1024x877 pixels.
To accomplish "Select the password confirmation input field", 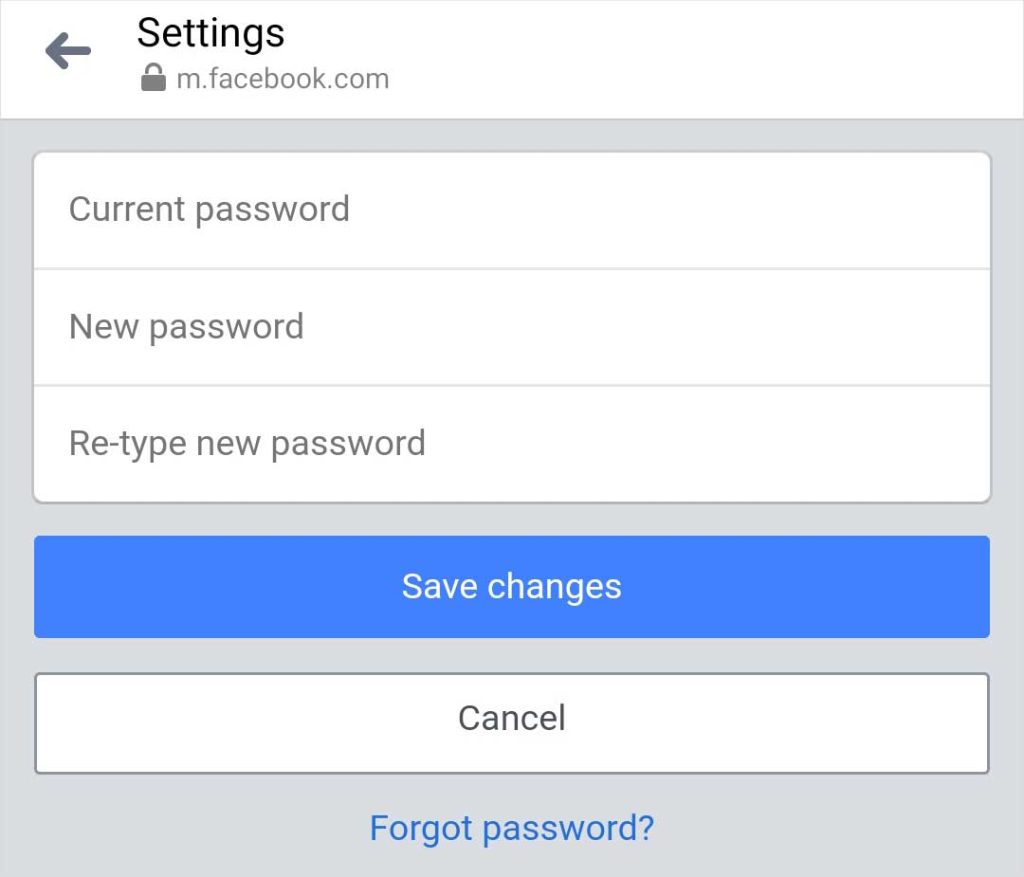I will (511, 443).
